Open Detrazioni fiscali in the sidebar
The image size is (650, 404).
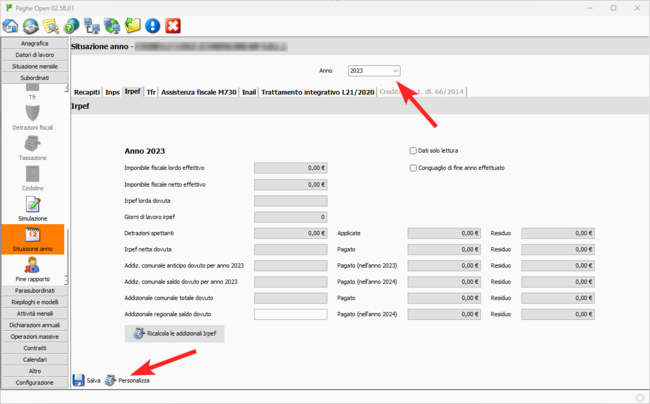33,117
